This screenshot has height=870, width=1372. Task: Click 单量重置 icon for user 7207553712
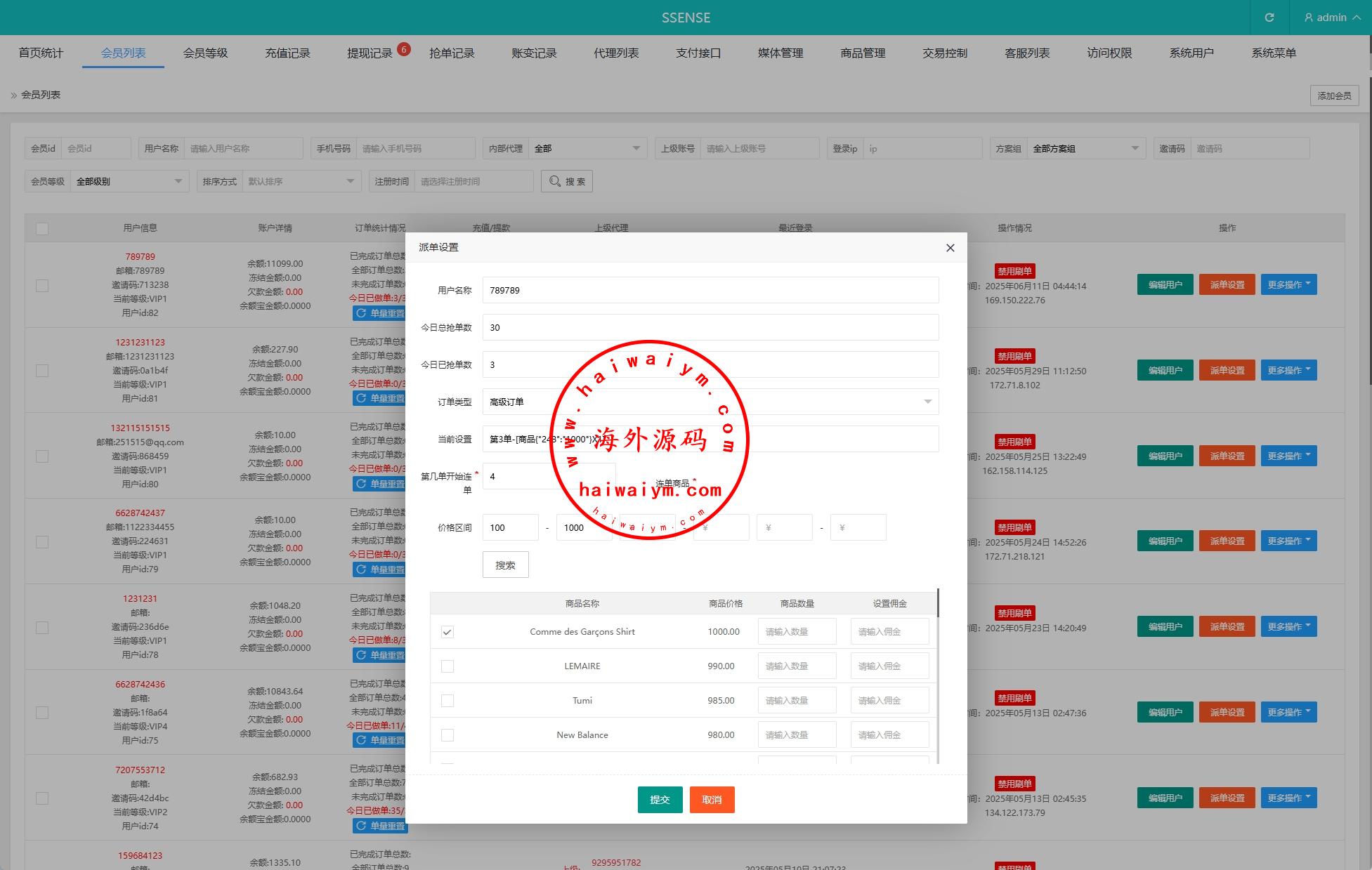[361, 826]
